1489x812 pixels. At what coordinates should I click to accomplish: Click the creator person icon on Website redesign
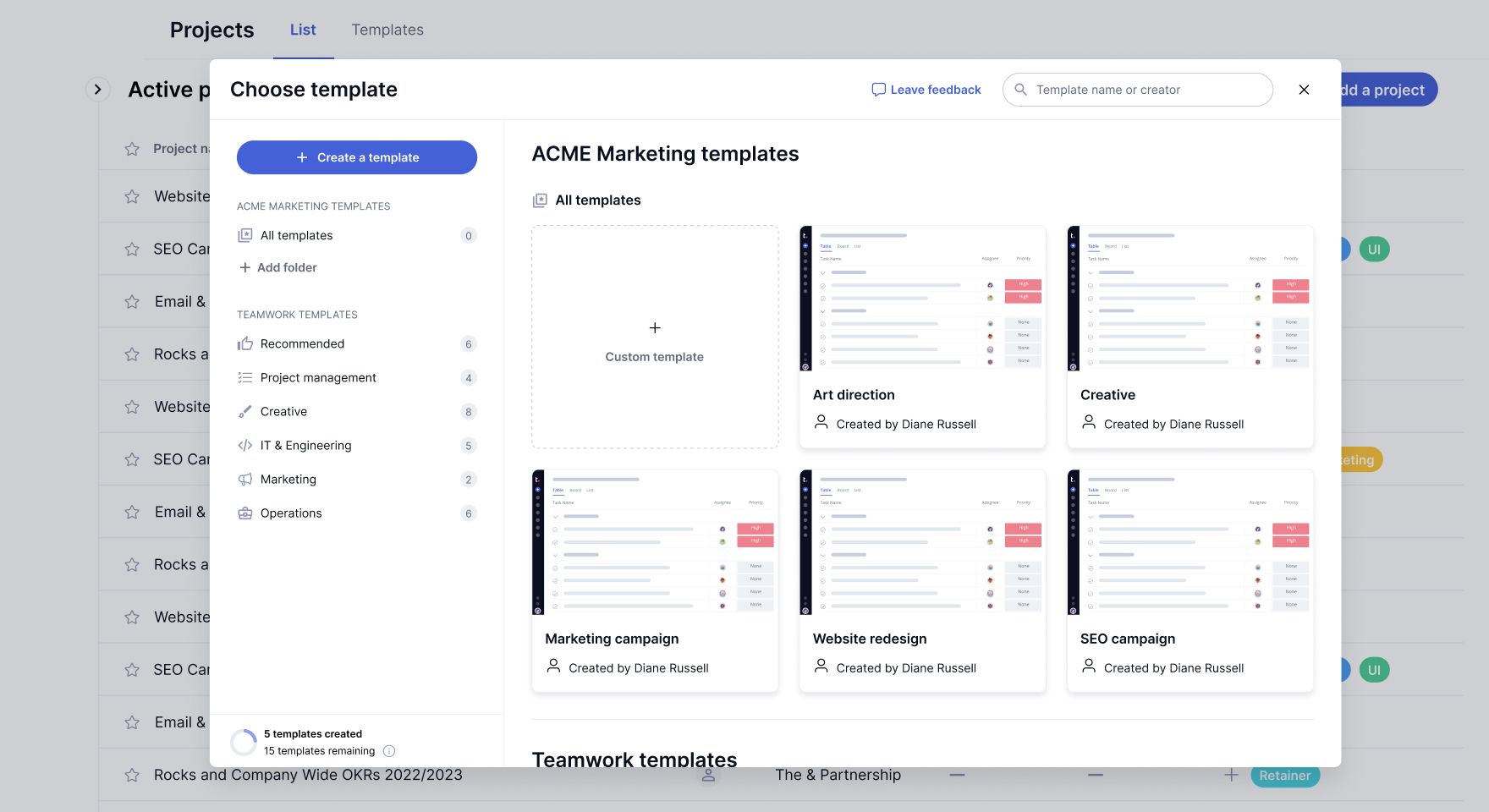click(x=821, y=666)
